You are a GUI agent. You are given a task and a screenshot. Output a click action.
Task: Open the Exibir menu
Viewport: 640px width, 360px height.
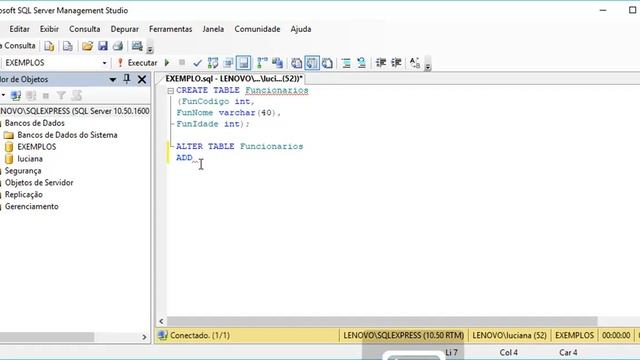[49, 29]
